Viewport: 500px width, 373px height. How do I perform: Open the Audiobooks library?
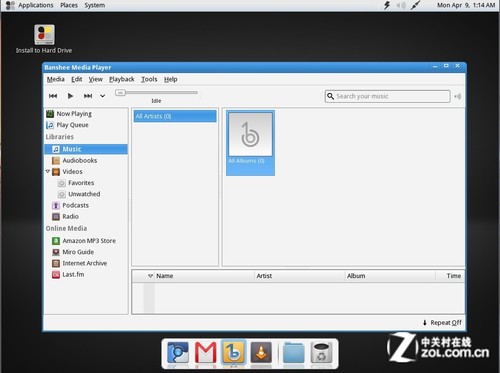click(86, 160)
